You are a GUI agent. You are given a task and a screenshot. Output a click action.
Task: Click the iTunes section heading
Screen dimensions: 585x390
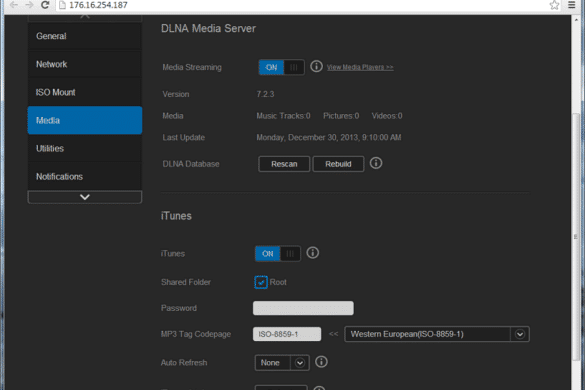(176, 216)
